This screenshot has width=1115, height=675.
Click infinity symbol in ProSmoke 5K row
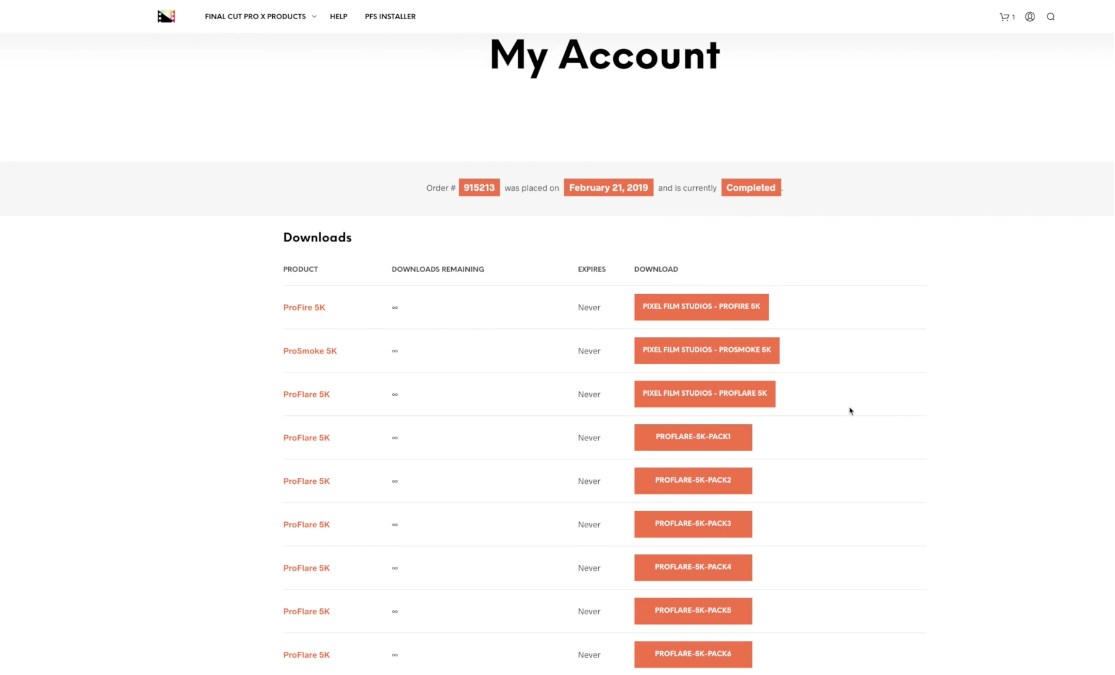[x=395, y=351]
